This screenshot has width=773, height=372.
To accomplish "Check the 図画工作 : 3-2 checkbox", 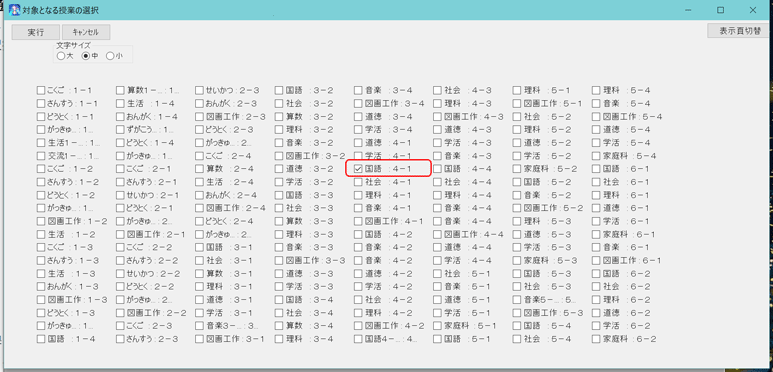I will (x=279, y=156).
